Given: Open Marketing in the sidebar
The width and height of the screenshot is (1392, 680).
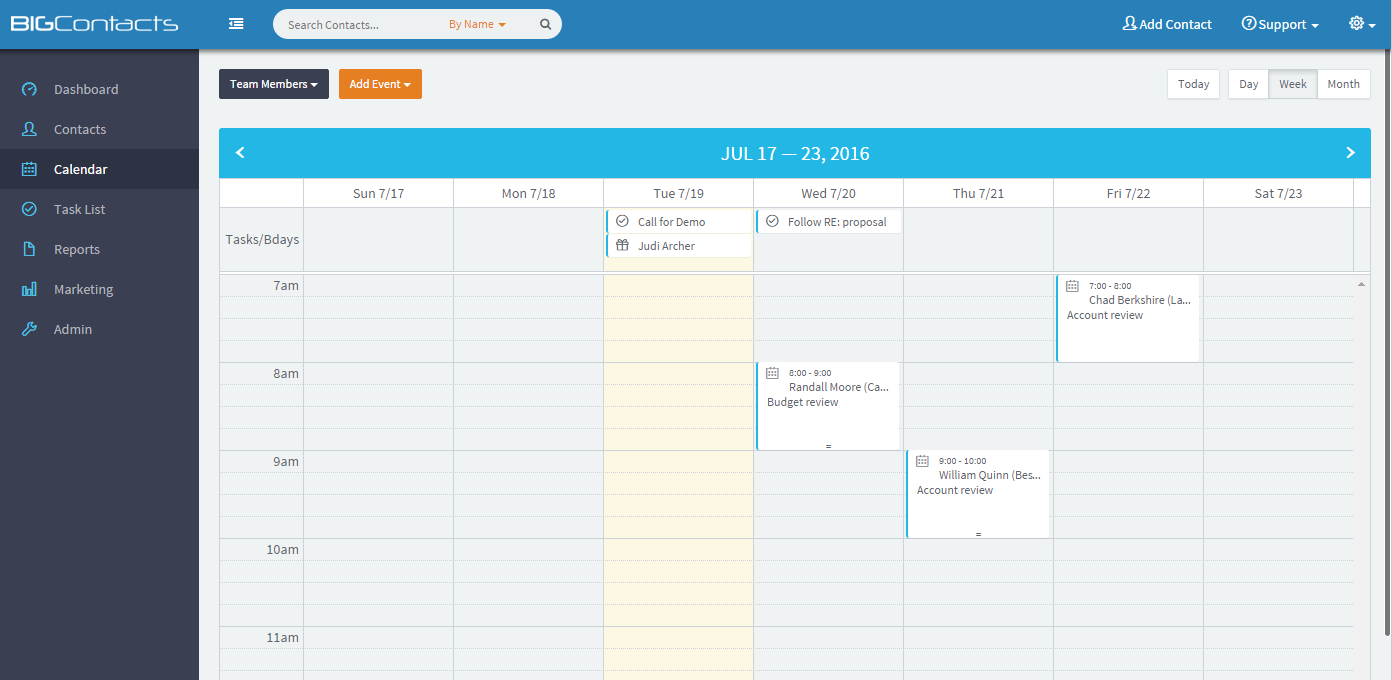Looking at the screenshot, I should click(83, 289).
